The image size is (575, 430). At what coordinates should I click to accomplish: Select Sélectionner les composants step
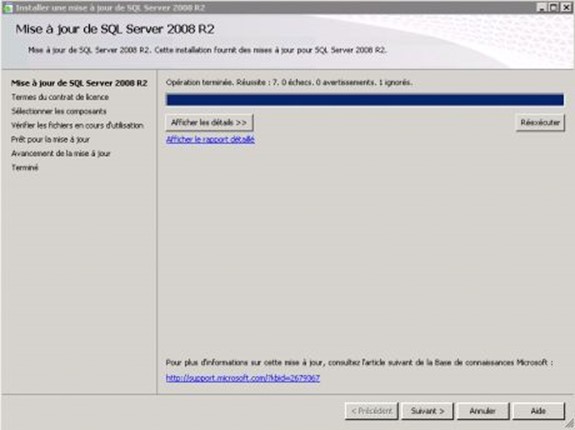pos(59,111)
